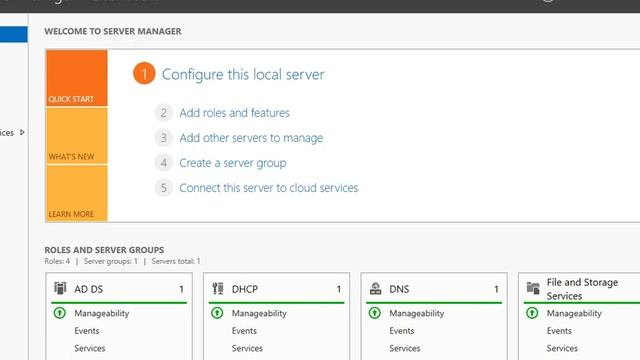Click the 'Roles: 4' summary text
Image resolution: width=640 pixels, height=360 pixels.
[57, 261]
